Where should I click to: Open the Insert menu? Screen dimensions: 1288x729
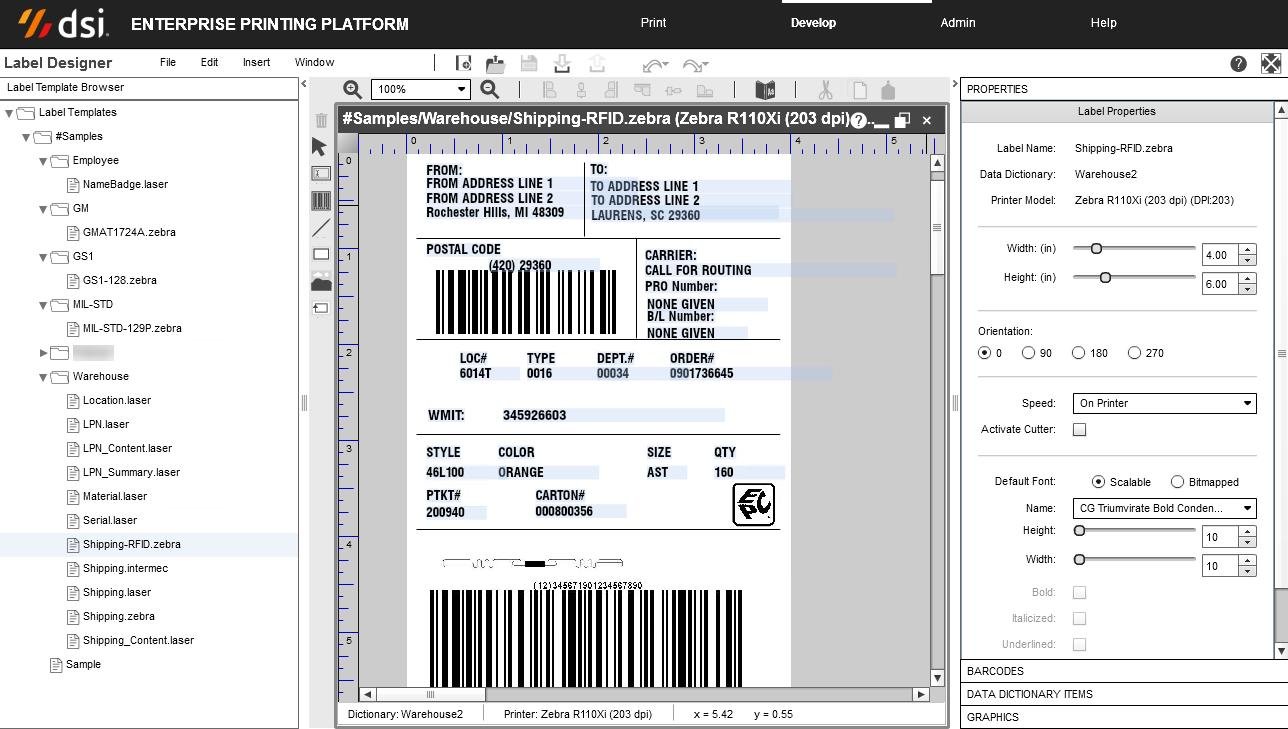(x=256, y=62)
